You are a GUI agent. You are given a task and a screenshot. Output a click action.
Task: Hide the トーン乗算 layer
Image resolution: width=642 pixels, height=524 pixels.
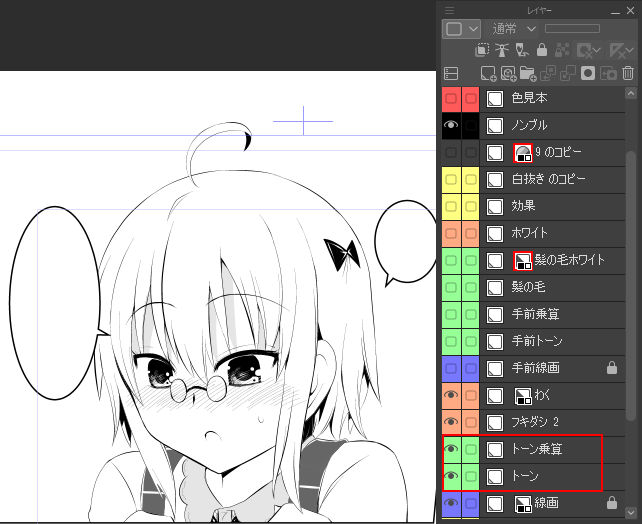point(451,450)
